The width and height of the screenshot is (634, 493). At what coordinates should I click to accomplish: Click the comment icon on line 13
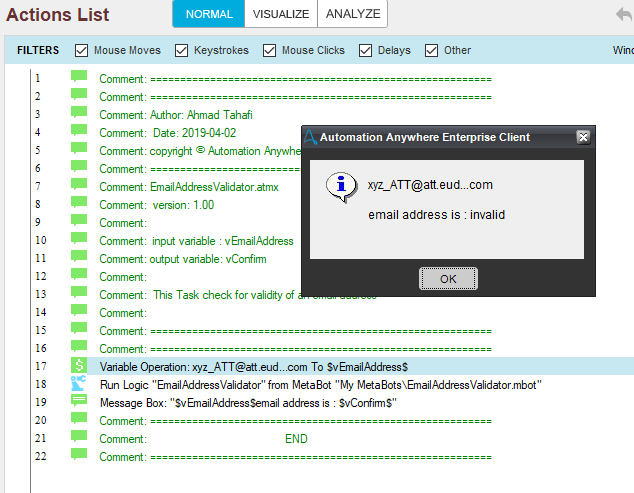(x=79, y=292)
